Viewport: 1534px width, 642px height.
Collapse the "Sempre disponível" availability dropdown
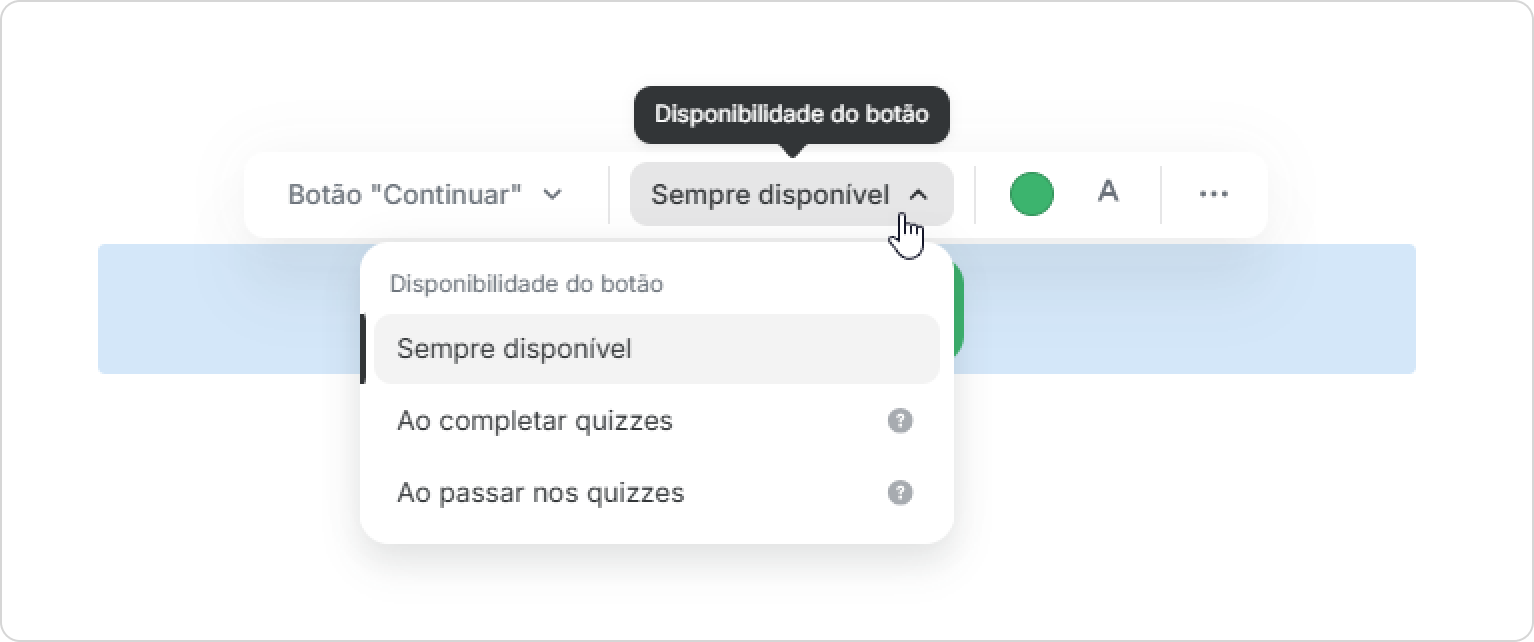pos(791,194)
